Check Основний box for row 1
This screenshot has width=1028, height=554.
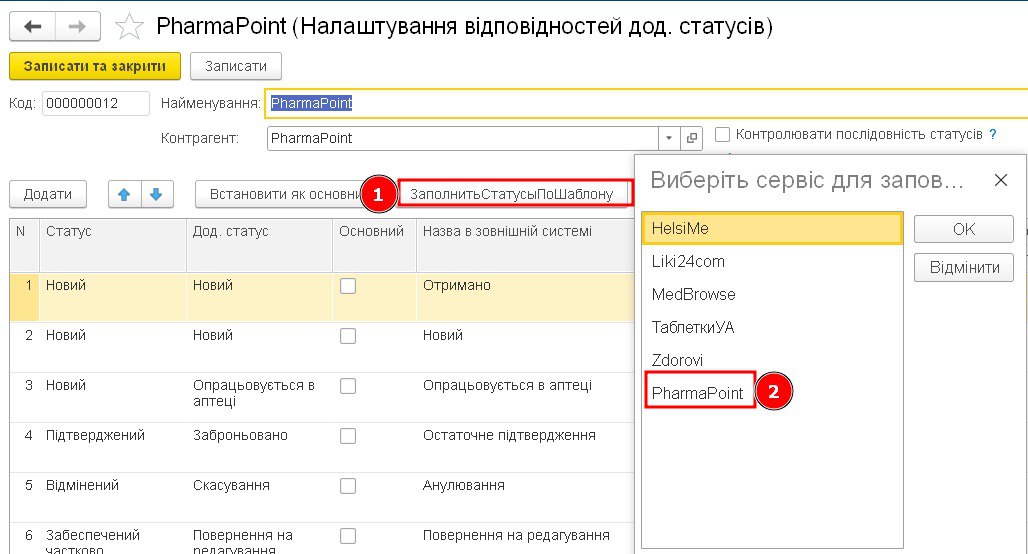coord(348,286)
